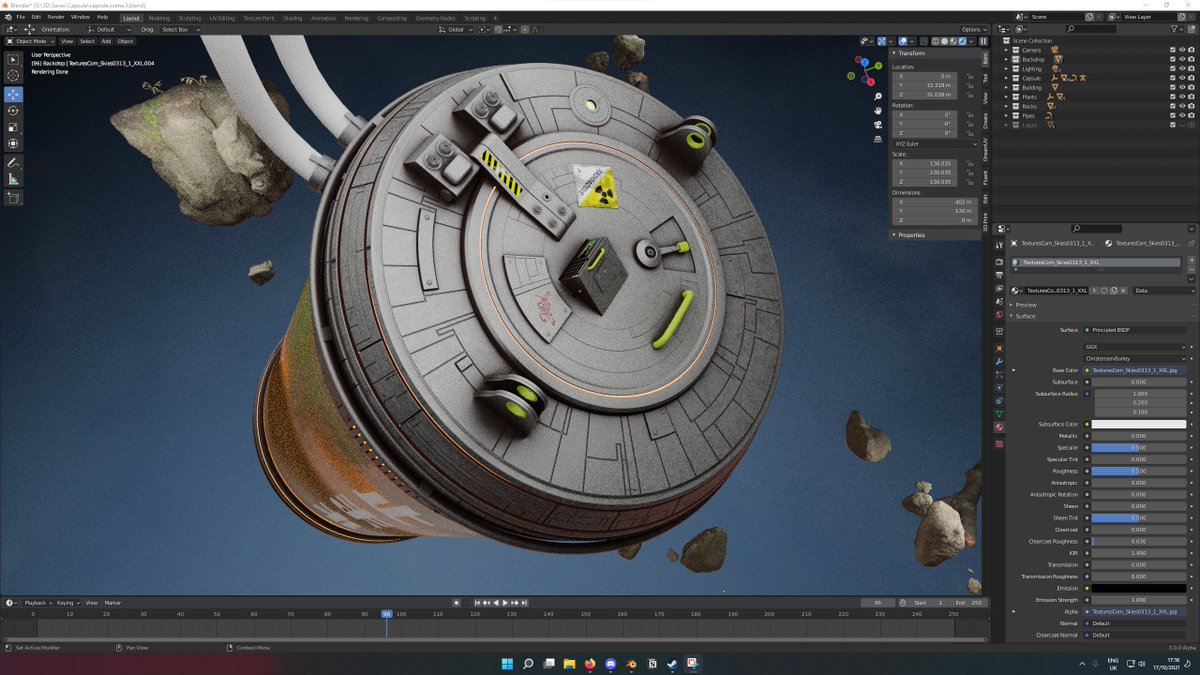Open the GGX distribution dropdown
Screen dimensions: 1200x675
click(1135, 347)
